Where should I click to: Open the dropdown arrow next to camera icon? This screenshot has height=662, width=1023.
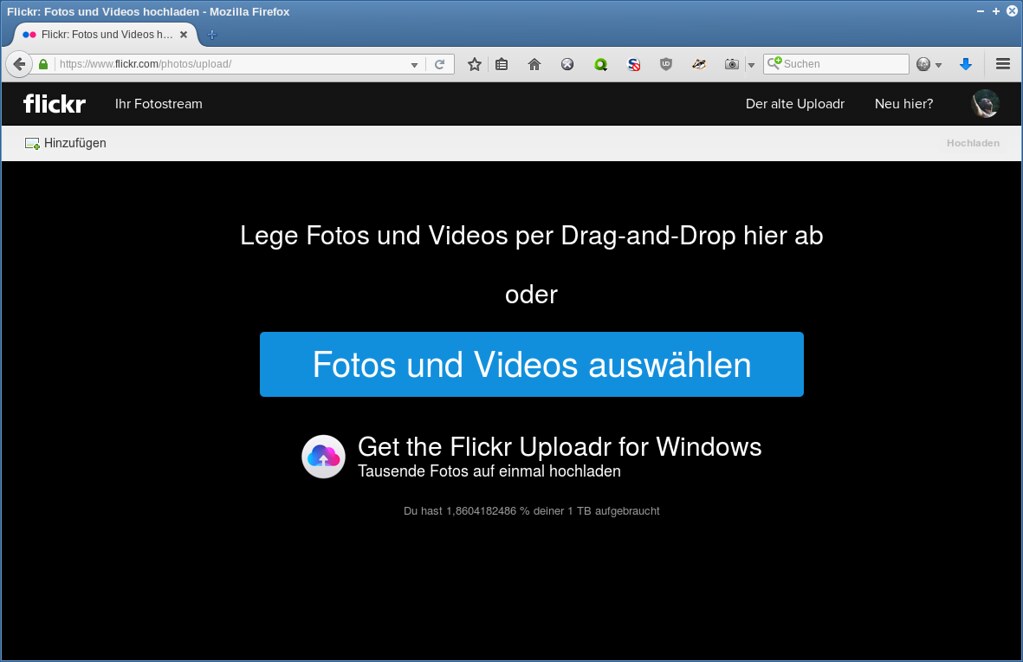tap(751, 65)
